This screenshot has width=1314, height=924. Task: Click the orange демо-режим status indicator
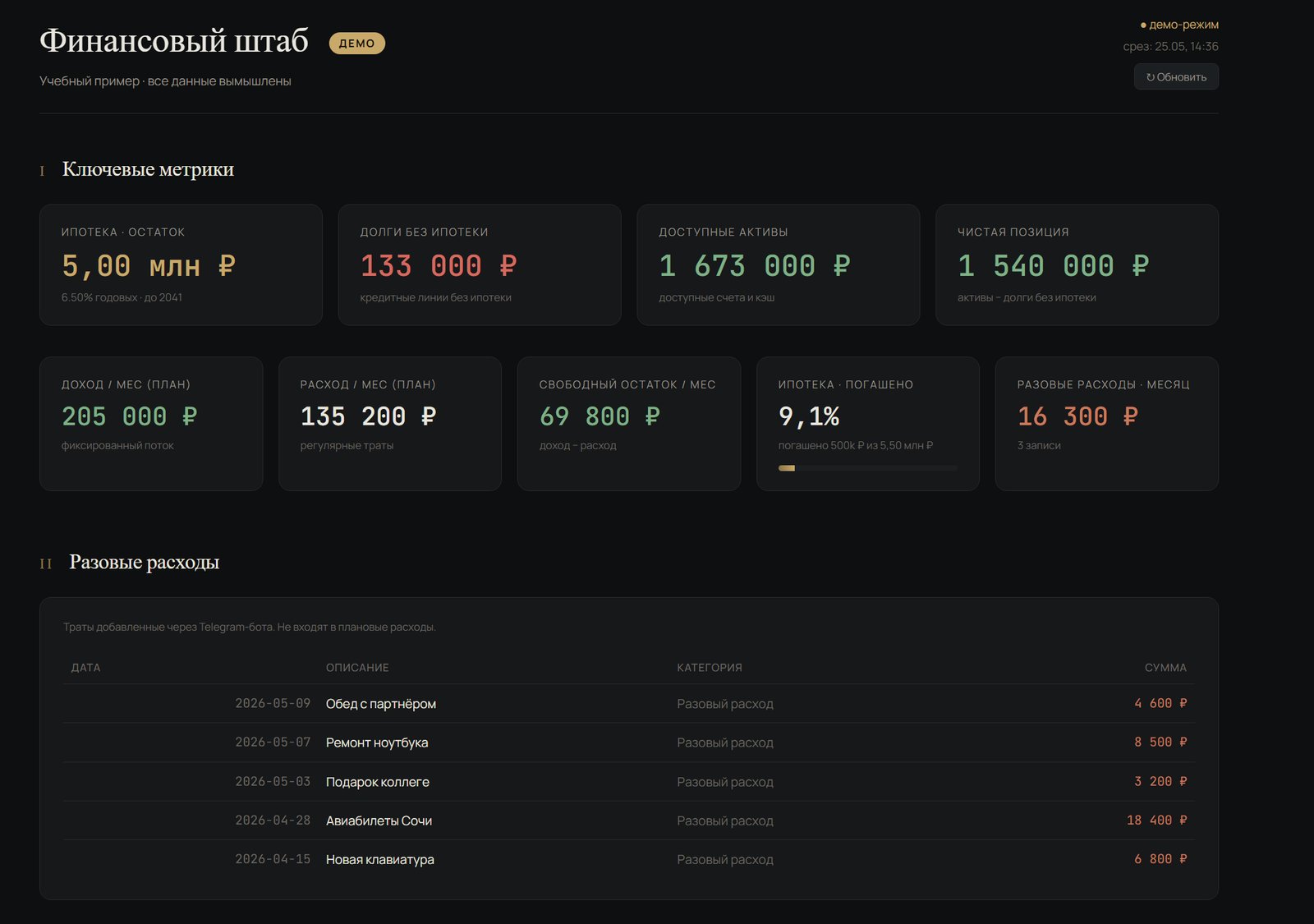pos(1179,25)
